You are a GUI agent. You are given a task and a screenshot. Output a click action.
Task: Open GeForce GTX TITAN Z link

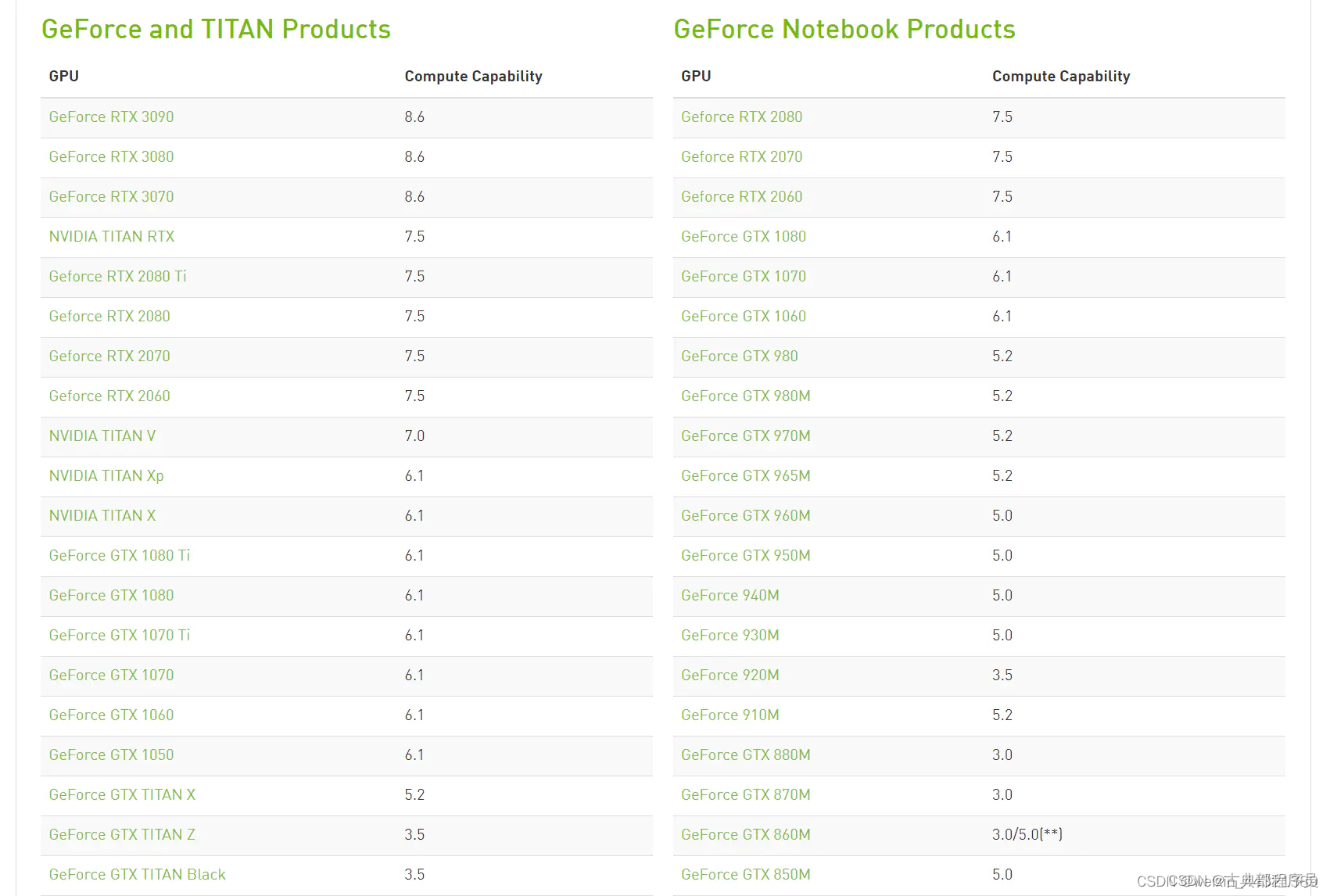pyautogui.click(x=122, y=835)
